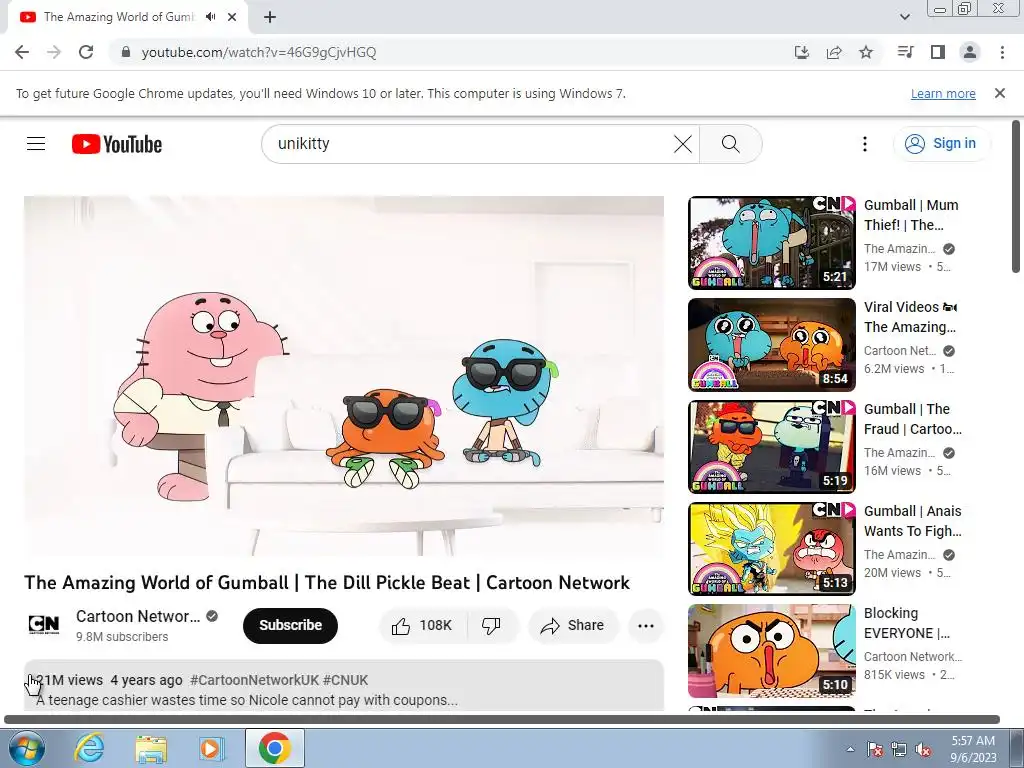
Task: Click the #CartoonNetworkUK hashtag
Action: (x=254, y=680)
